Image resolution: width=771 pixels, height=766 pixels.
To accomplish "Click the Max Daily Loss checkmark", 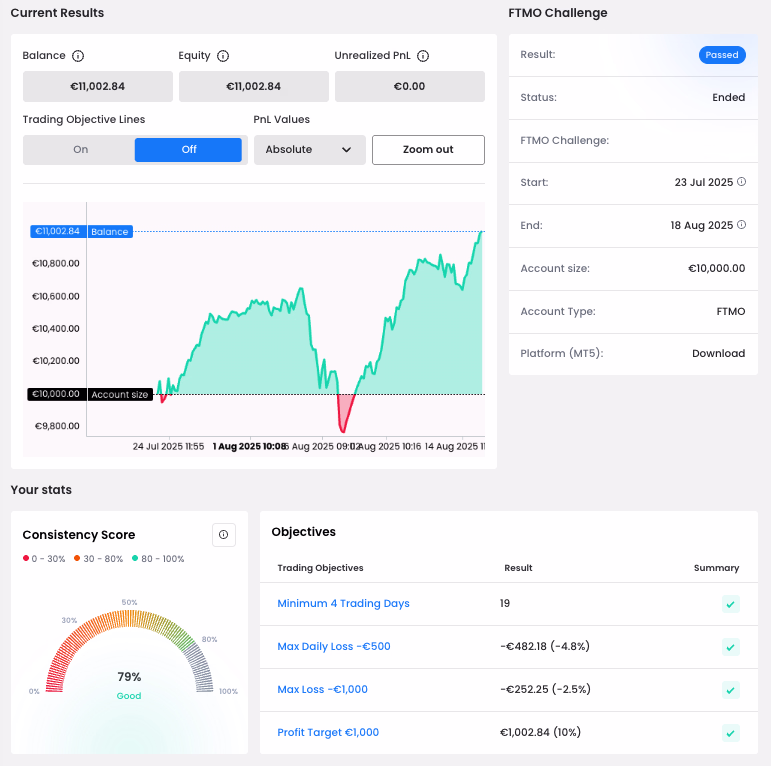I will [x=731, y=647].
